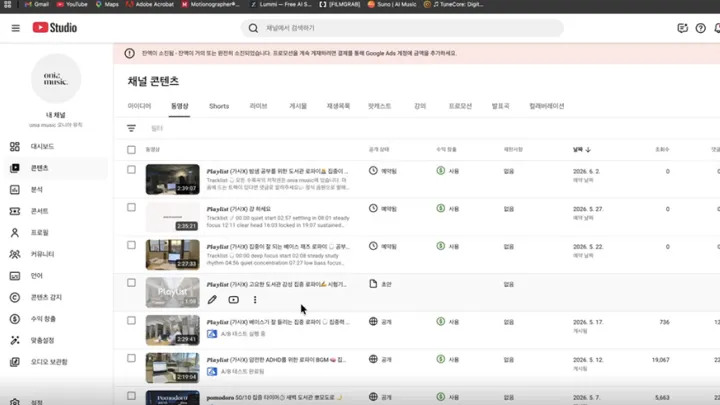Viewport: 720px width, 405px height.
Task: Click the watch-on-YouTube icon on draft row
Action: point(233,300)
